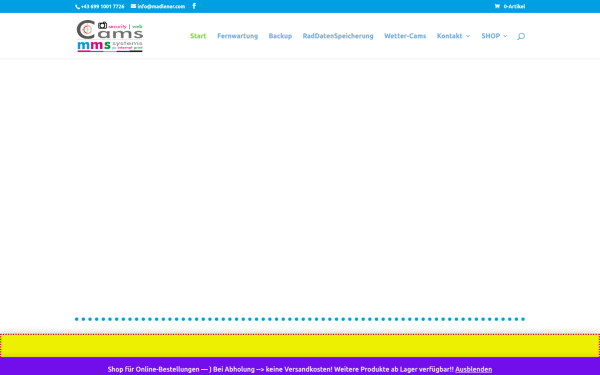Click the +43 699 phone number
The height and width of the screenshot is (375, 600).
(103, 6)
